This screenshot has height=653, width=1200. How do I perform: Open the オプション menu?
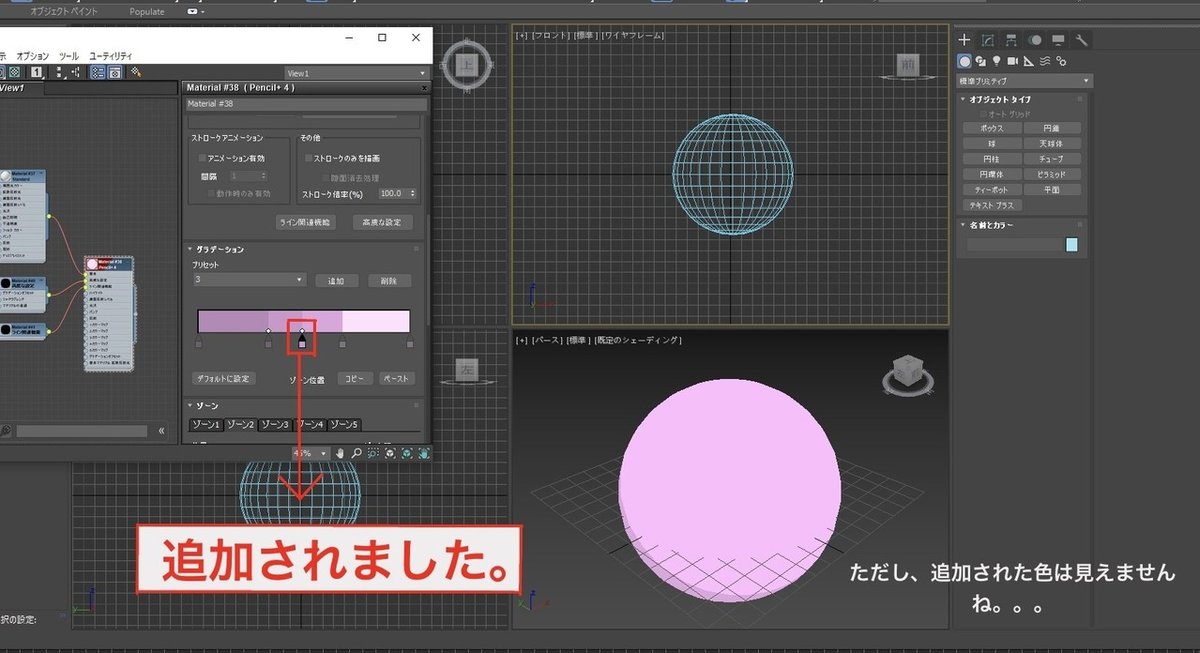coord(32,56)
